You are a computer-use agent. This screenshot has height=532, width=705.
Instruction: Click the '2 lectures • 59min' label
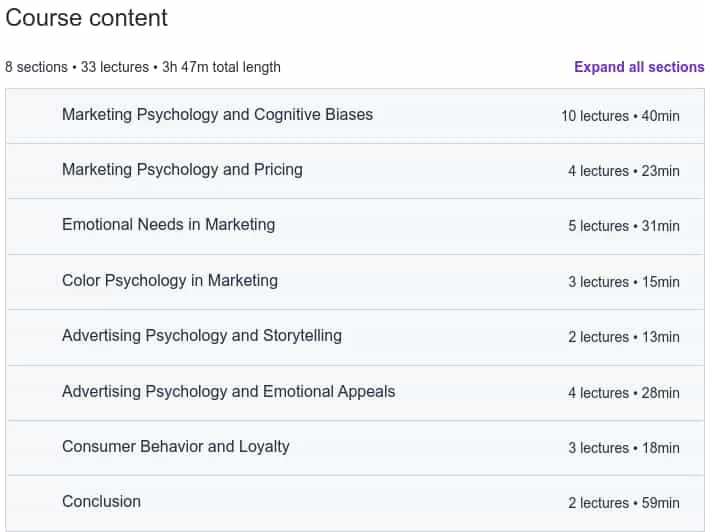point(624,503)
